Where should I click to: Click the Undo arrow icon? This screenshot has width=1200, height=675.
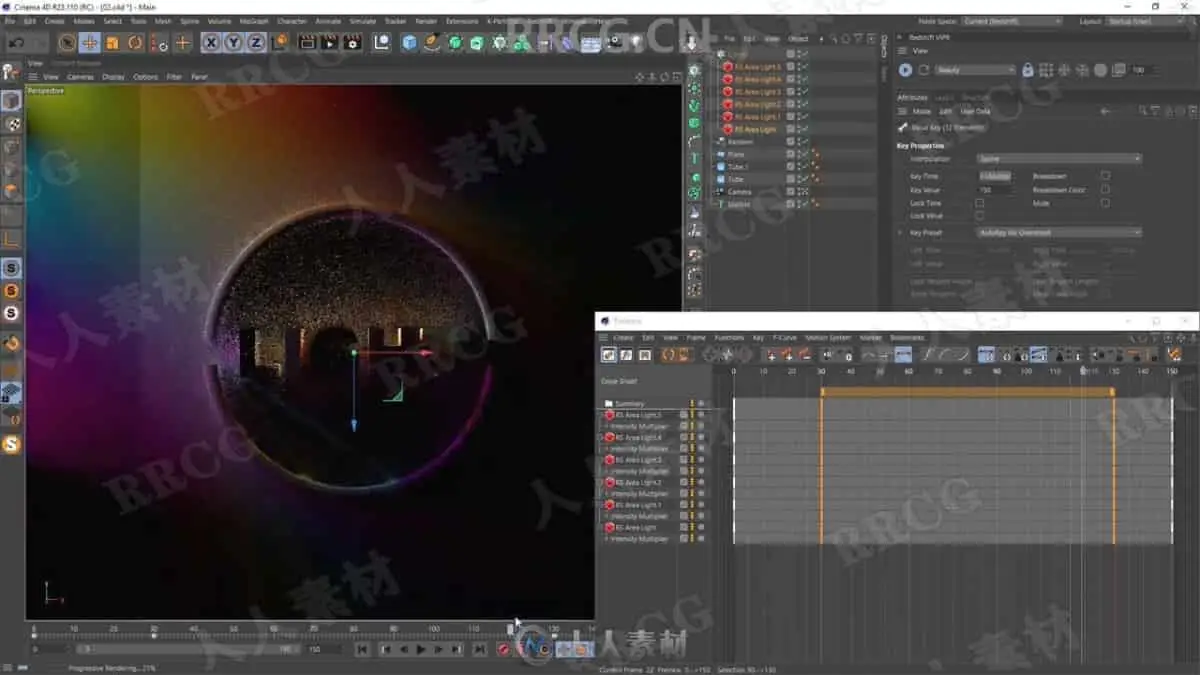click(x=17, y=42)
